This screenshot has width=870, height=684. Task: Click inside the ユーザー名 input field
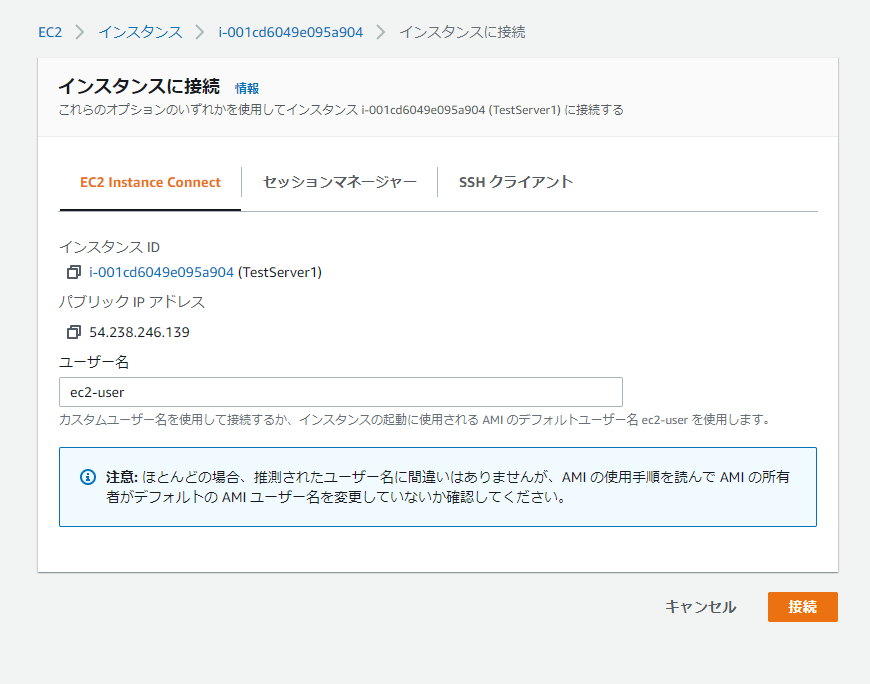tap(340, 391)
